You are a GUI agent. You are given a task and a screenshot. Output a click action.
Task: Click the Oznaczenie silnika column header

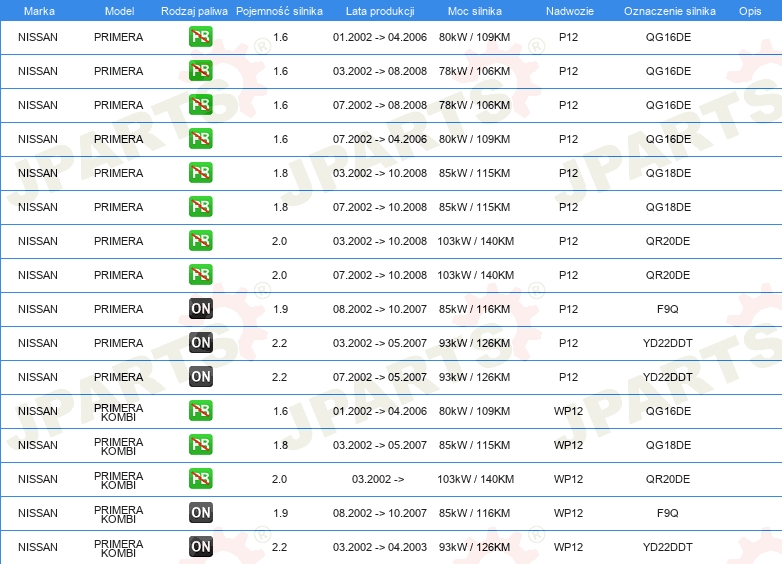[x=669, y=11]
